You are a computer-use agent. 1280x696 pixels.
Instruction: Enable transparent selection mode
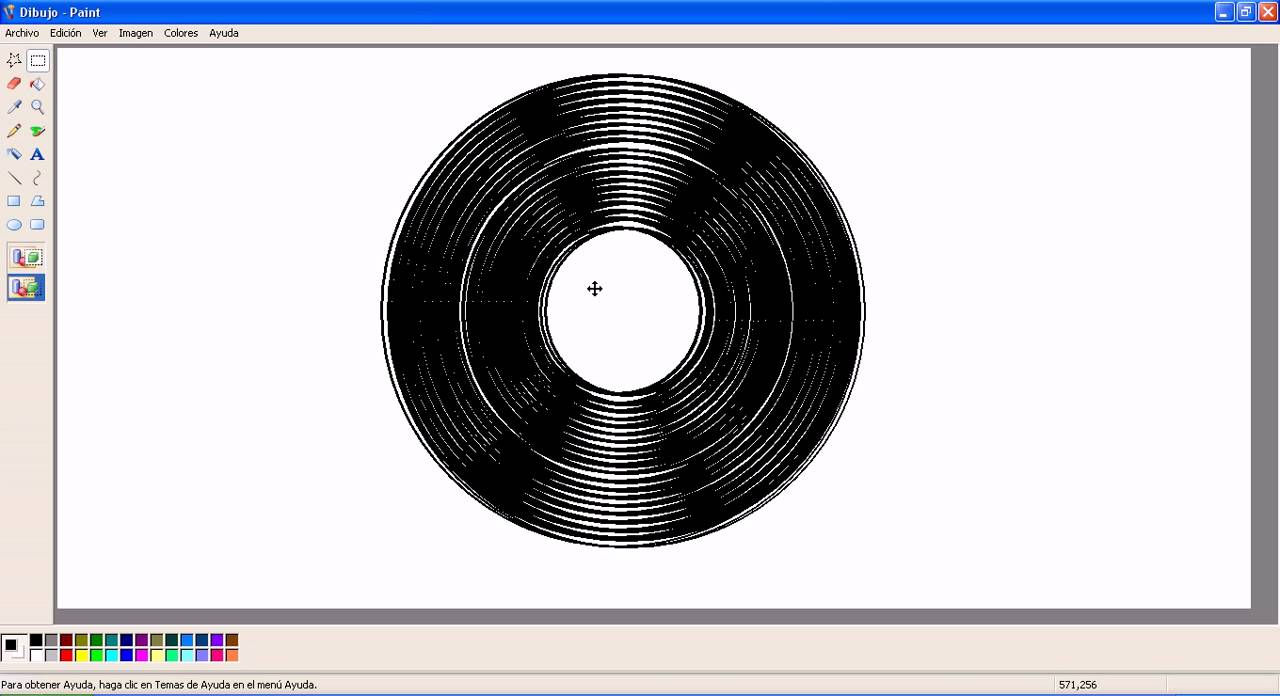[x=25, y=287]
